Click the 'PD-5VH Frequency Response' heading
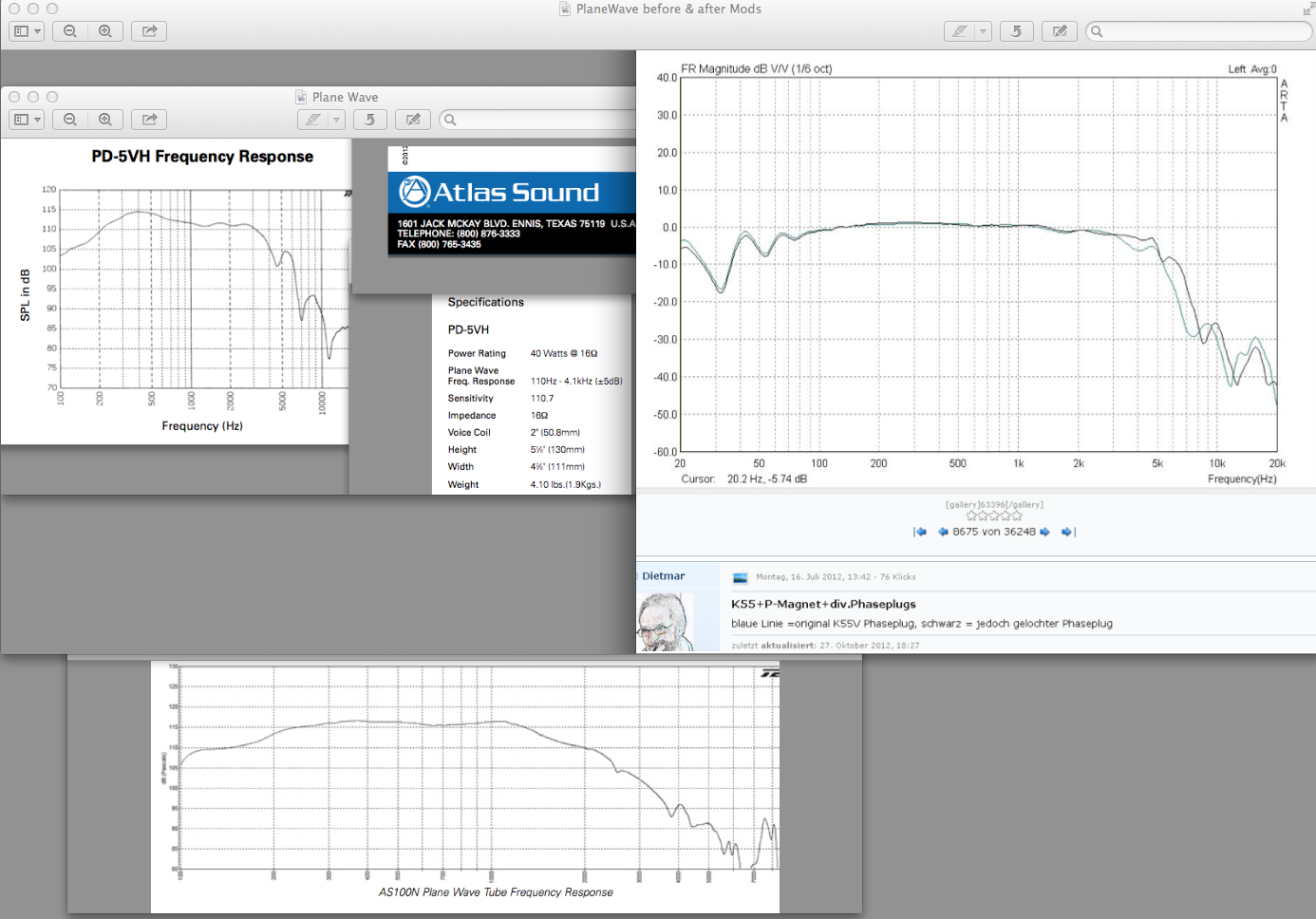The width and height of the screenshot is (1316, 919). (202, 157)
